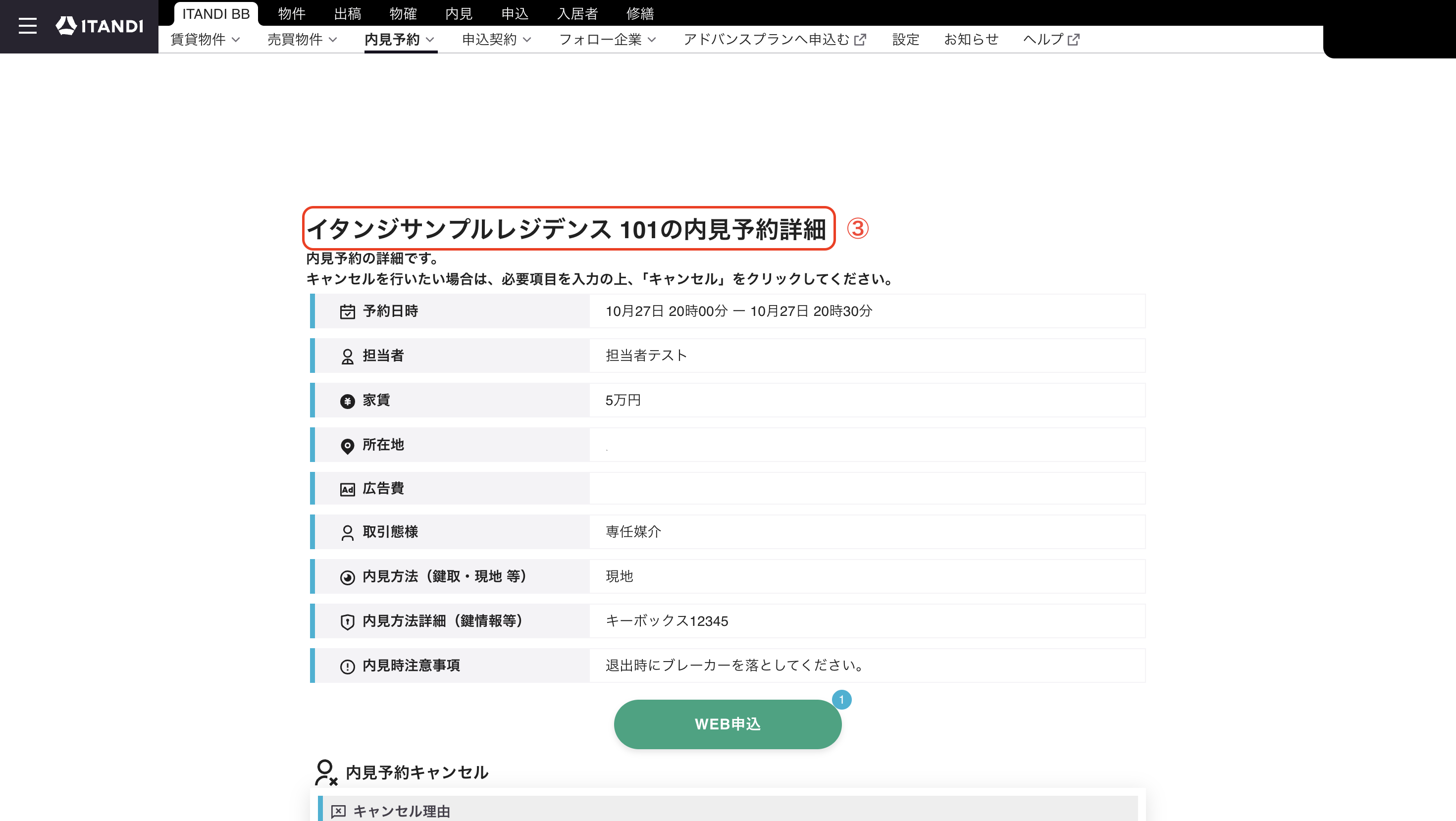Open the お知らせ menu item
Screen dimensions: 1456x821
coord(971,40)
